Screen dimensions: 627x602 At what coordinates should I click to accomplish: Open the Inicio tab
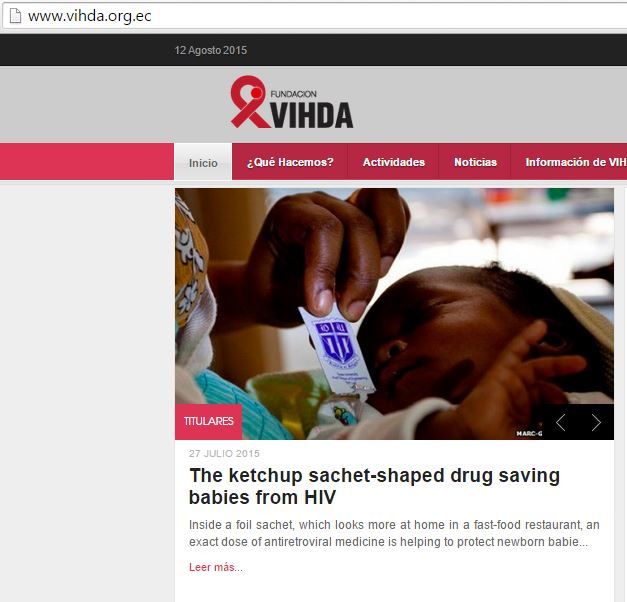click(x=203, y=162)
